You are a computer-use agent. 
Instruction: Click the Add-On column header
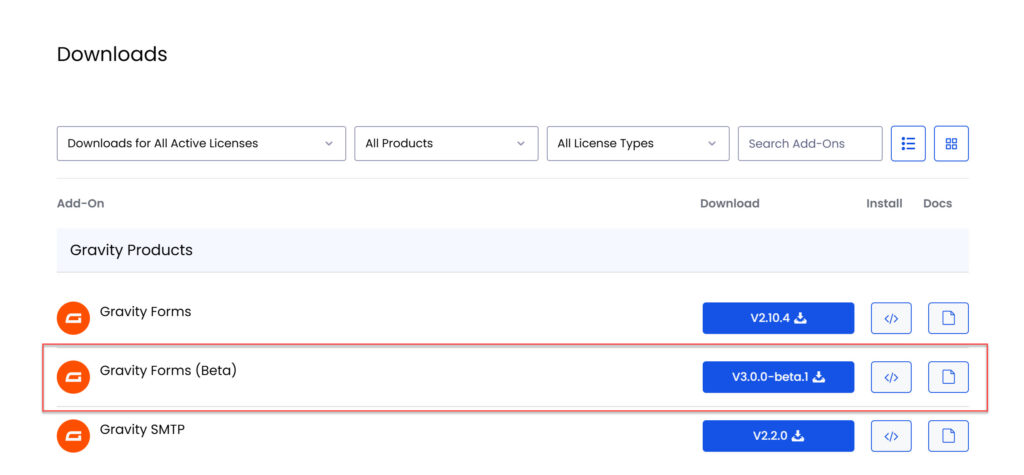pyautogui.click(x=80, y=203)
